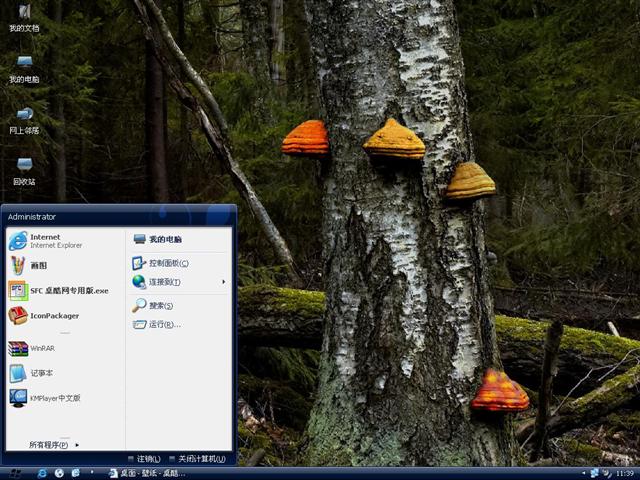Open 记事本 notepad in start menu
This screenshot has height=480, width=640.
pyautogui.click(x=65, y=373)
